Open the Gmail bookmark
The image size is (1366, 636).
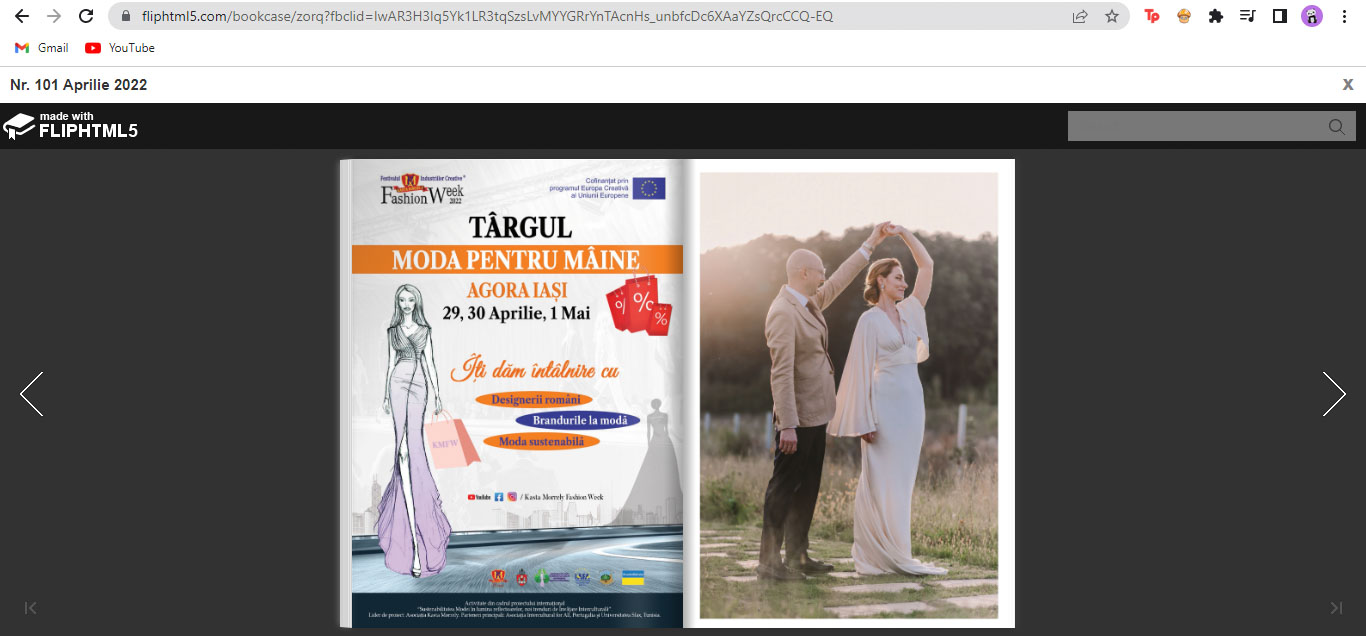tap(42, 48)
